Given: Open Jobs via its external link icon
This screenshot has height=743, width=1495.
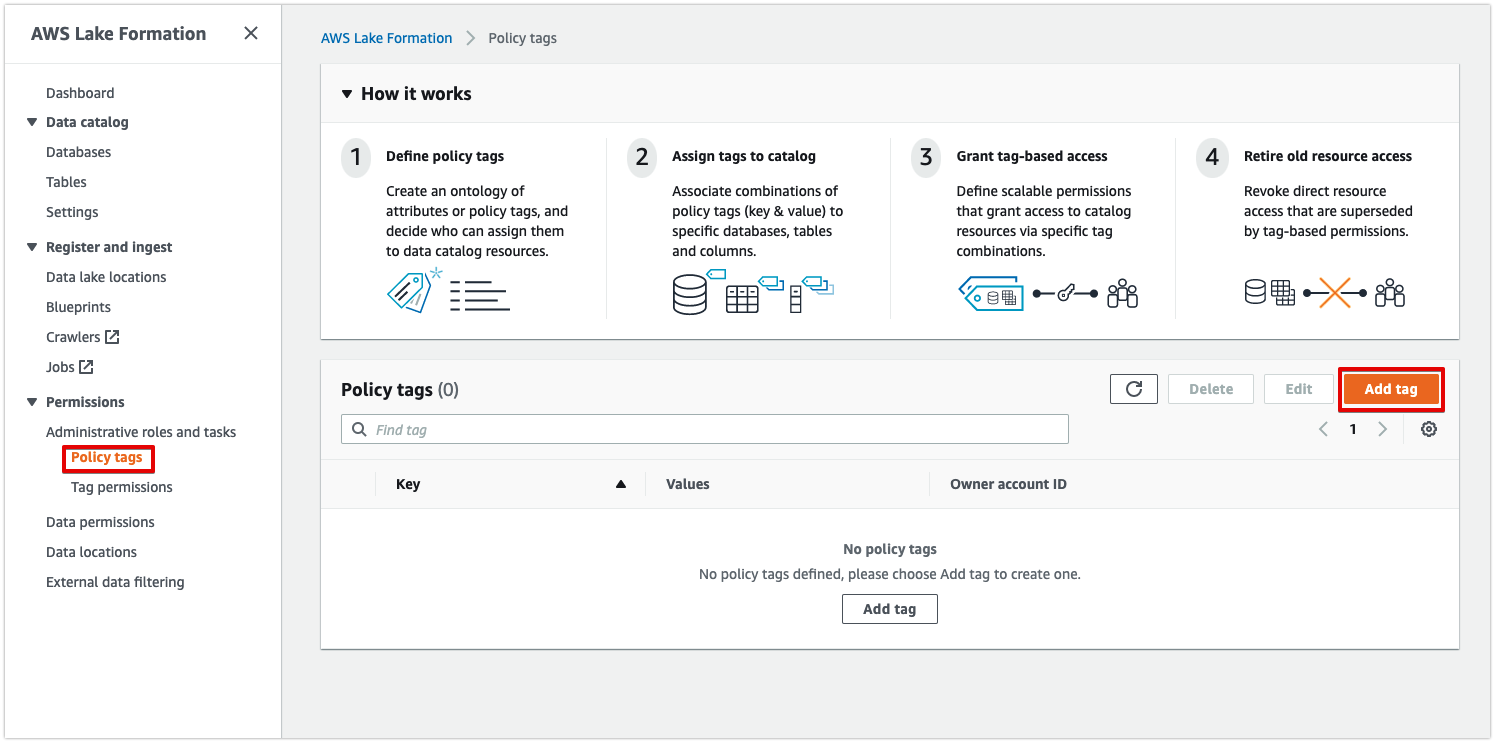Looking at the screenshot, I should [86, 366].
